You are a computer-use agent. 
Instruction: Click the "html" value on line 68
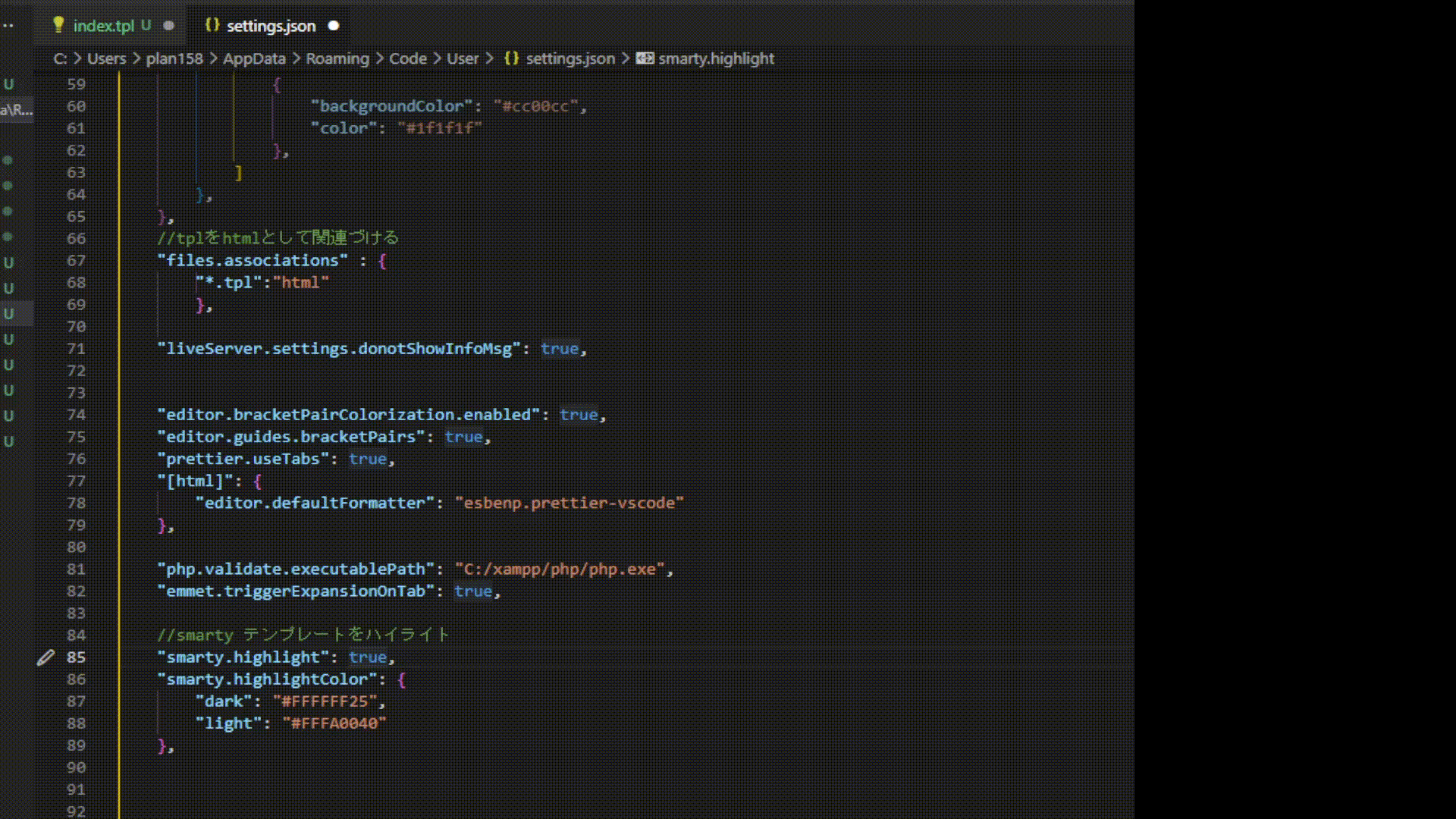[301, 283]
